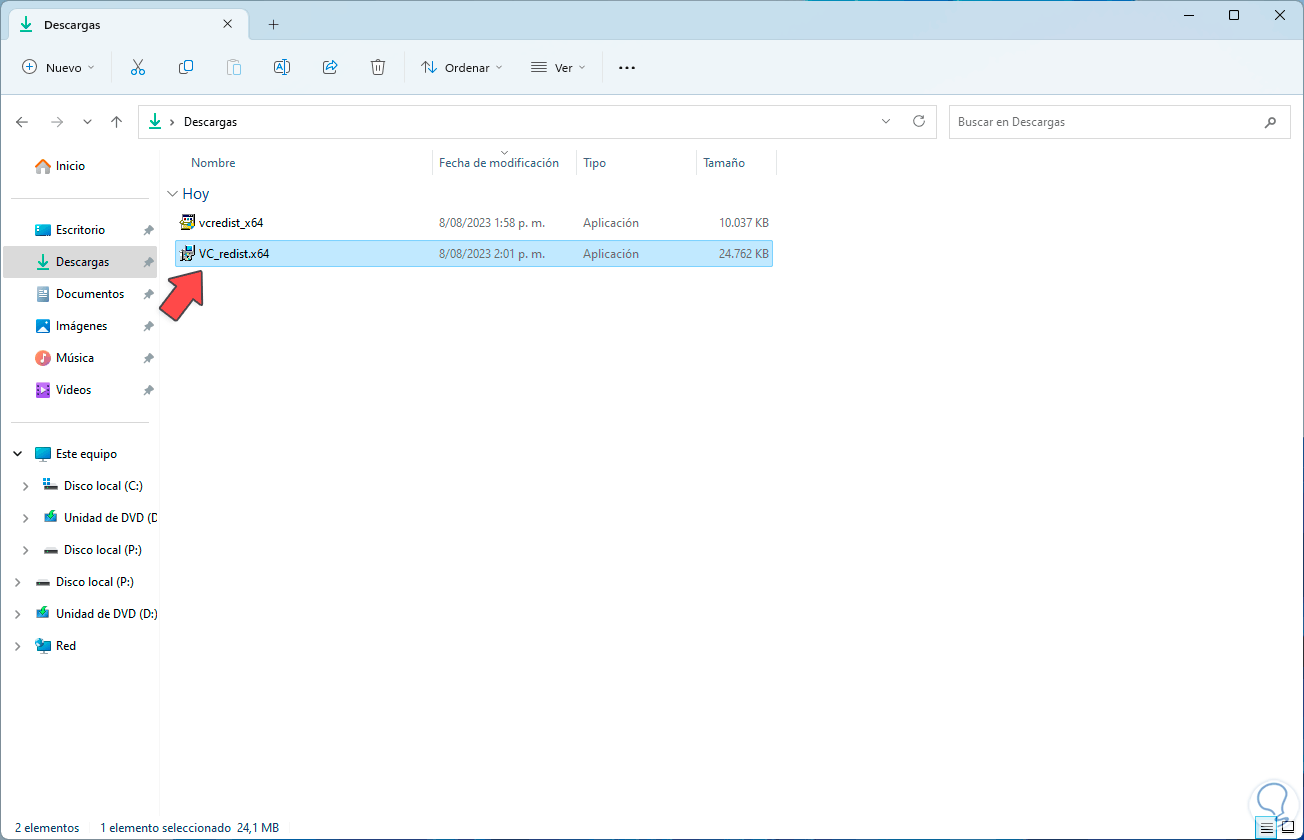This screenshot has width=1304, height=840.
Task: Open the Ver dropdown menu
Action: pyautogui.click(x=557, y=68)
